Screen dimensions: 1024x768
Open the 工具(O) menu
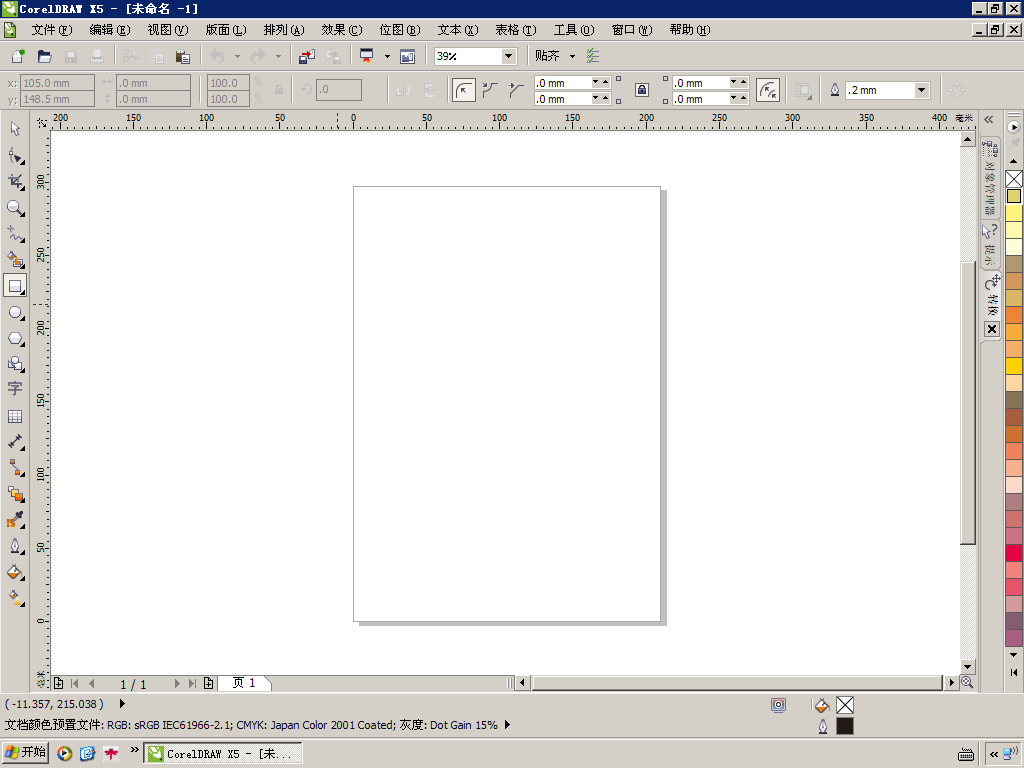(573, 30)
